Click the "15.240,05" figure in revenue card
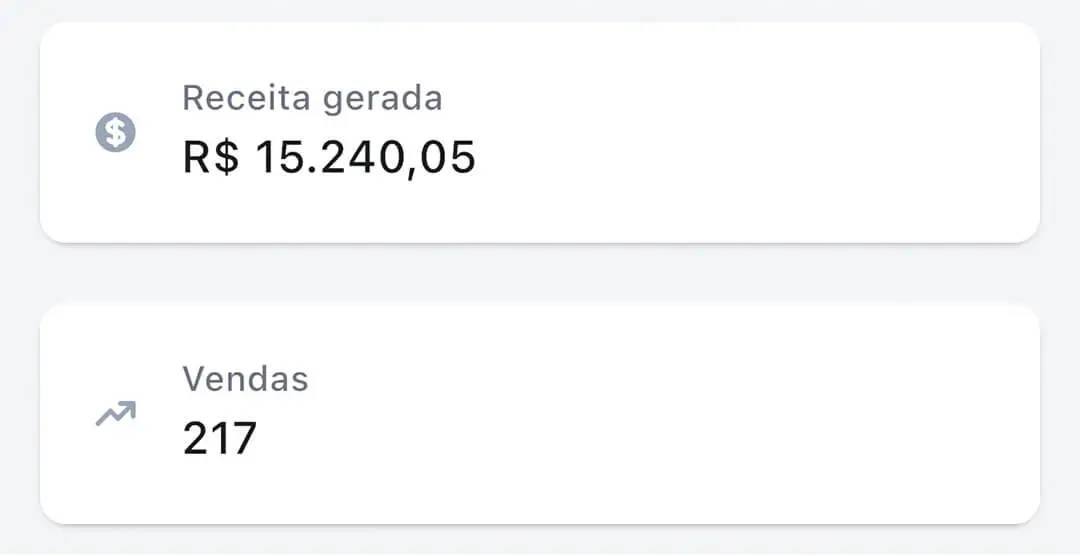 pos(364,157)
